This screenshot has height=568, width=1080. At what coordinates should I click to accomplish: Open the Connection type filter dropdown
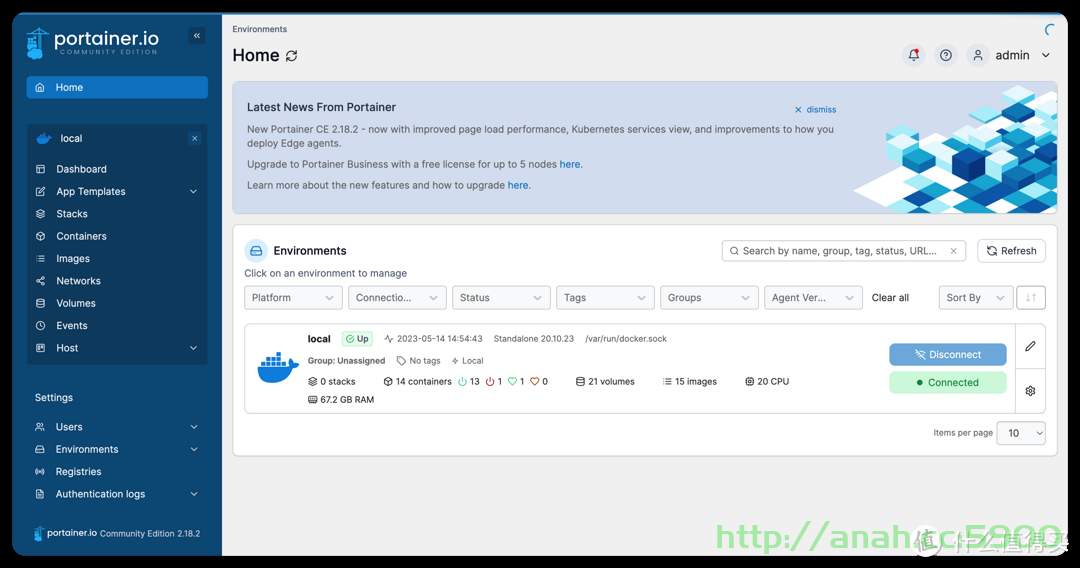pos(397,297)
